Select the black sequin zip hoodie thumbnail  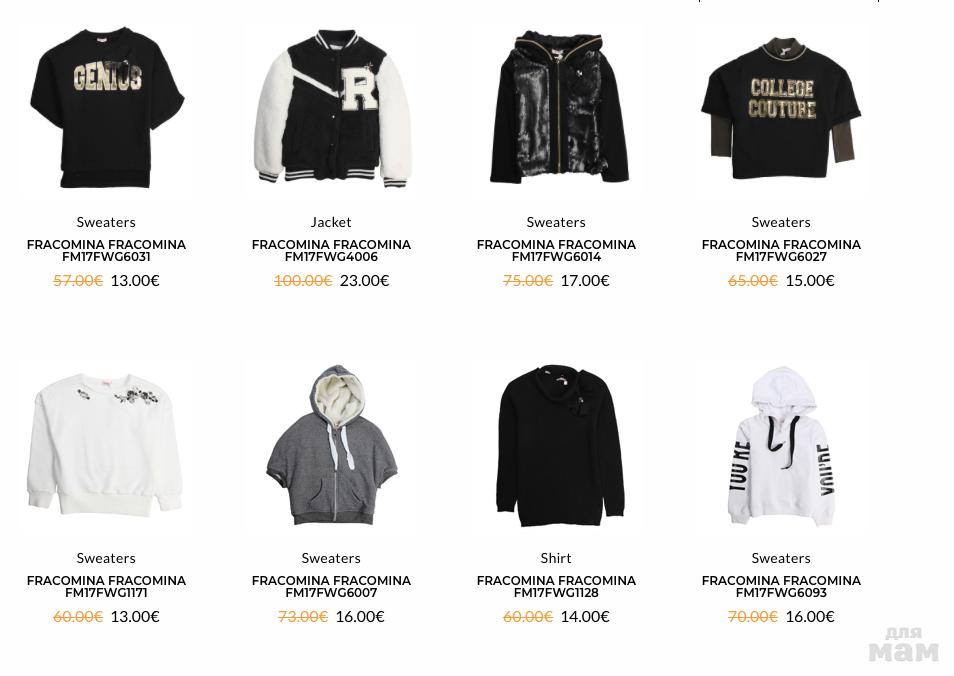tap(557, 107)
